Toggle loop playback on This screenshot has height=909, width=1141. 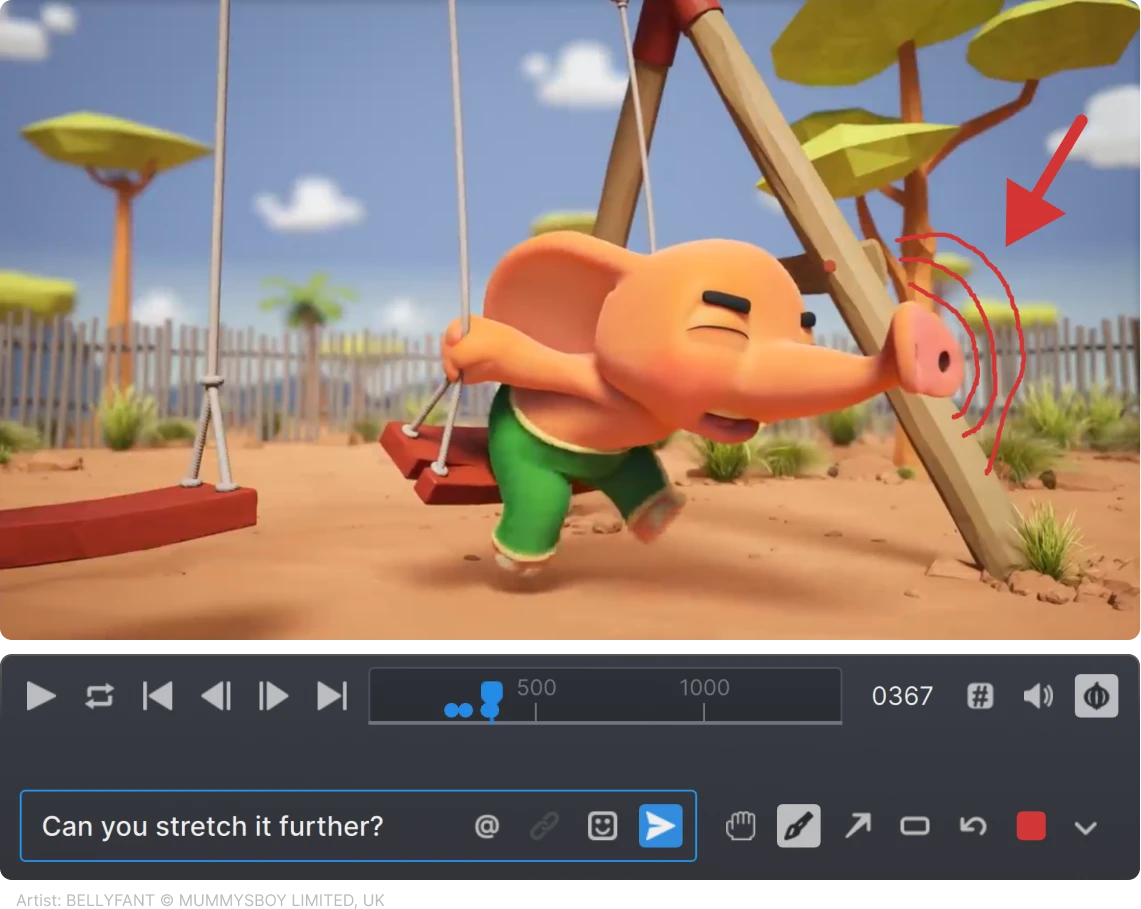tap(99, 696)
